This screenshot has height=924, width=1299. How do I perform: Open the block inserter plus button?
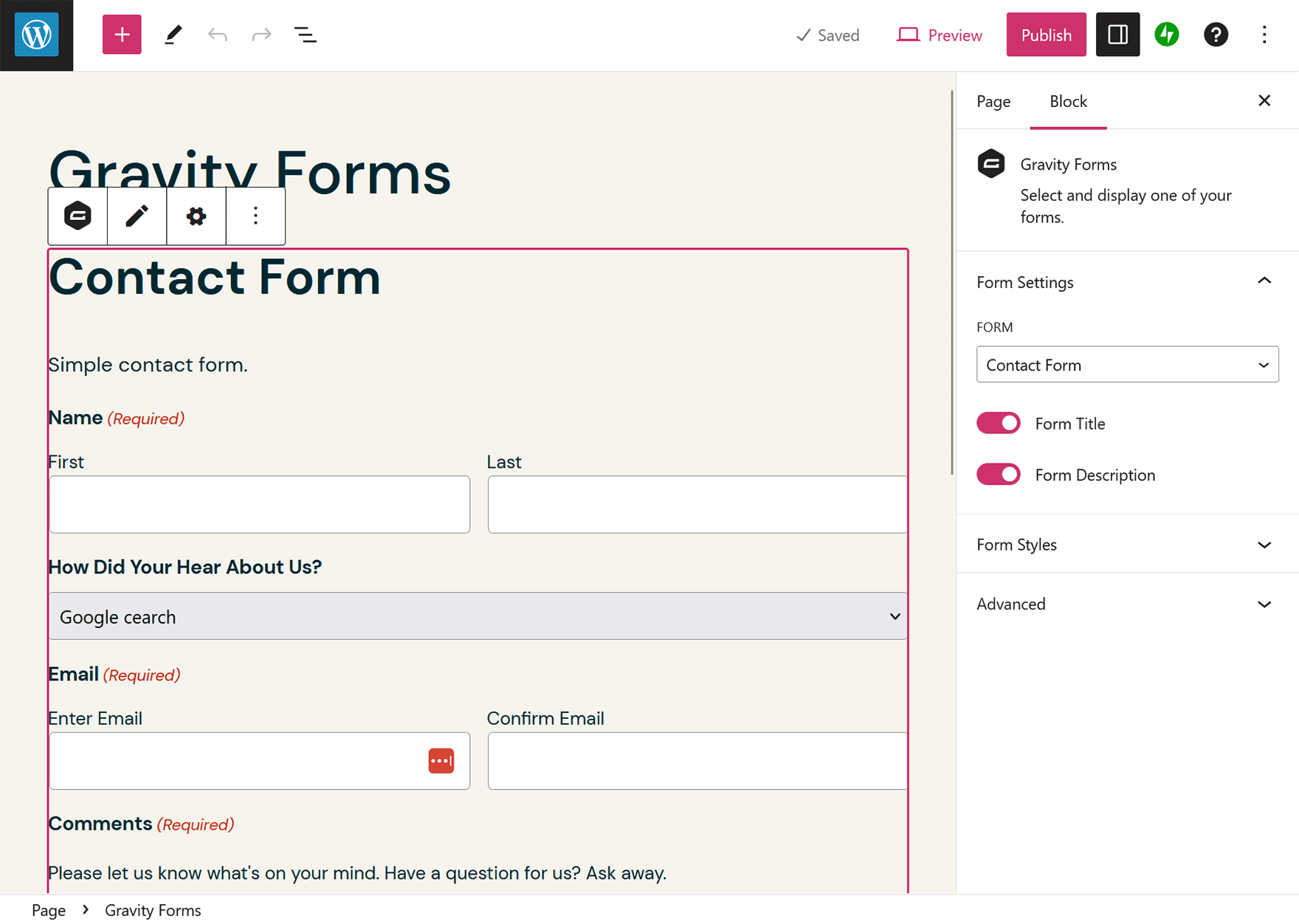122,35
